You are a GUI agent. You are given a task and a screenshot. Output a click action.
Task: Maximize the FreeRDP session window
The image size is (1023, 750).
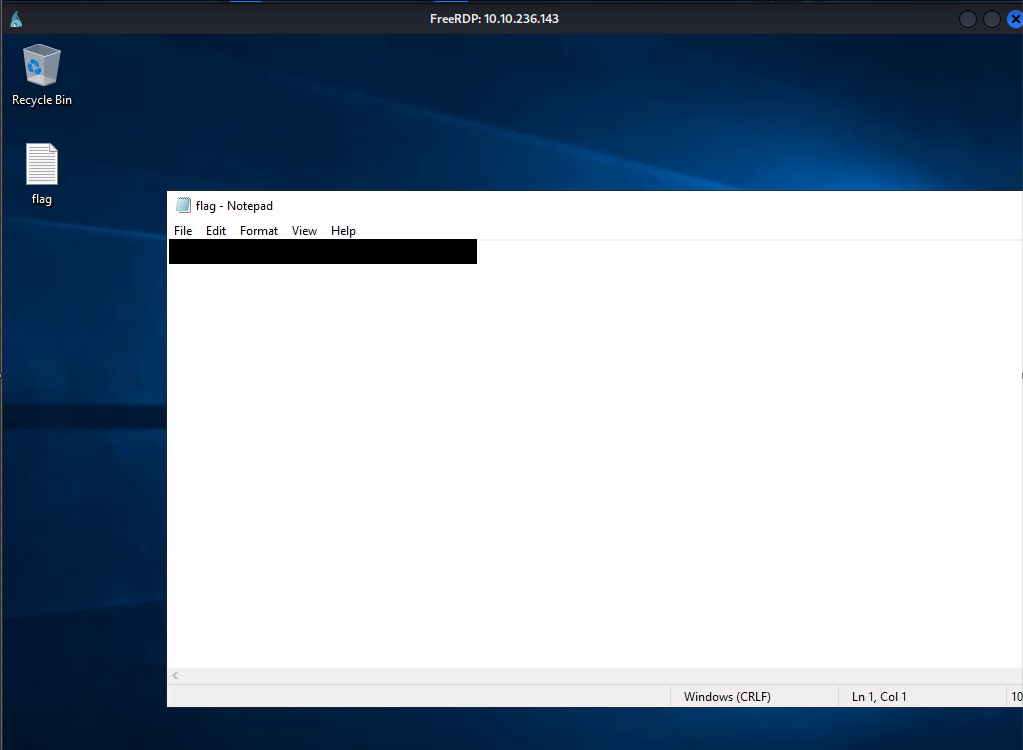(991, 19)
